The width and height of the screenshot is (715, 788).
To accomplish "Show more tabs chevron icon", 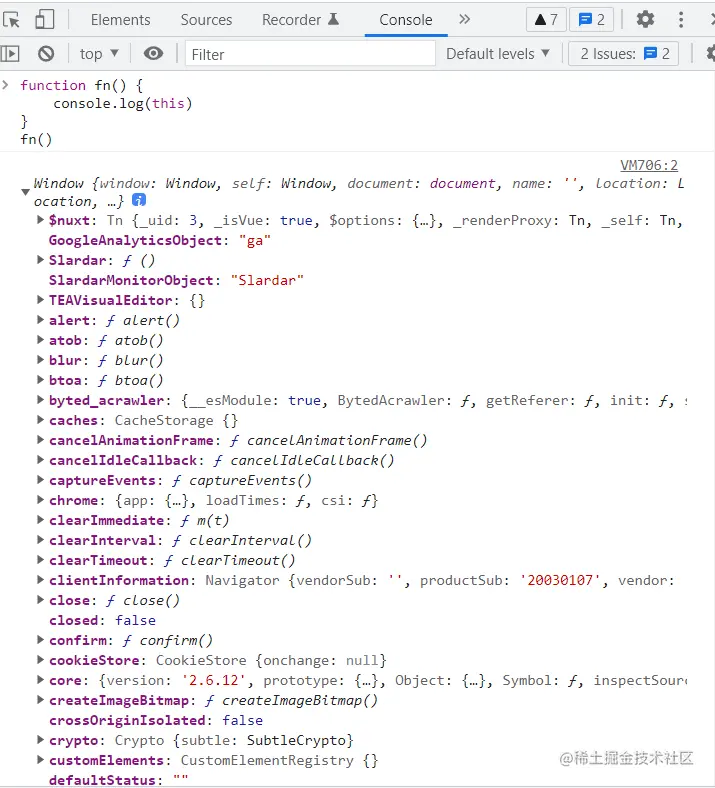I will click(464, 20).
